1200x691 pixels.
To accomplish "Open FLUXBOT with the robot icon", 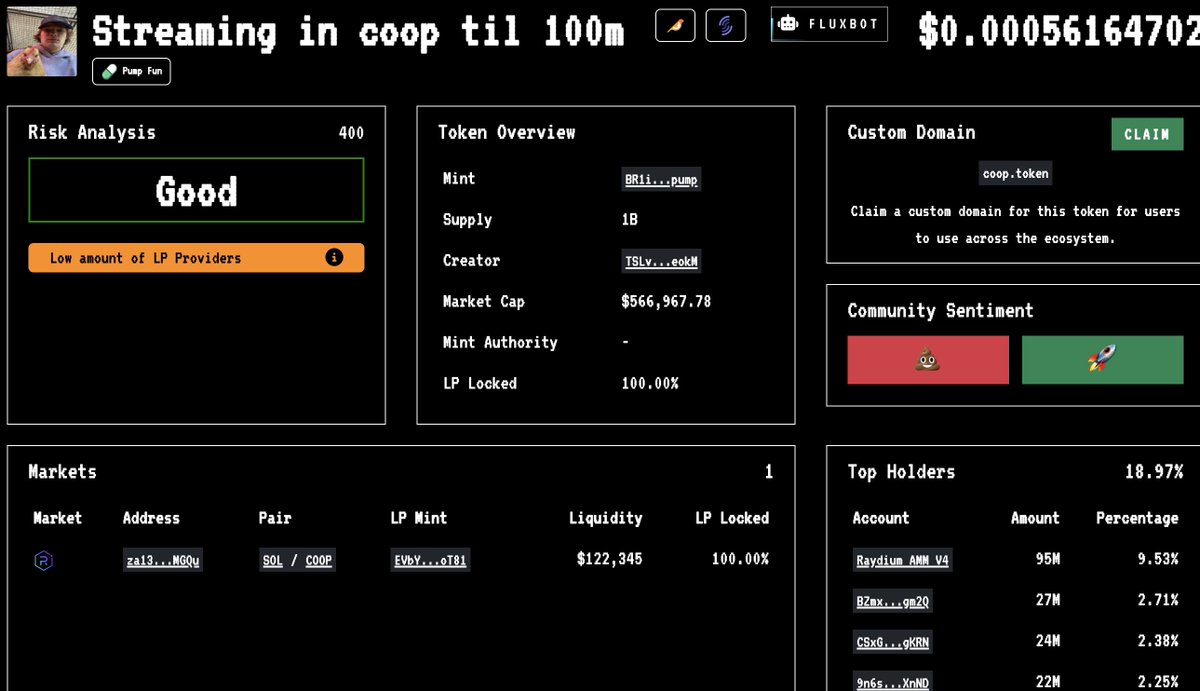I will (x=828, y=24).
